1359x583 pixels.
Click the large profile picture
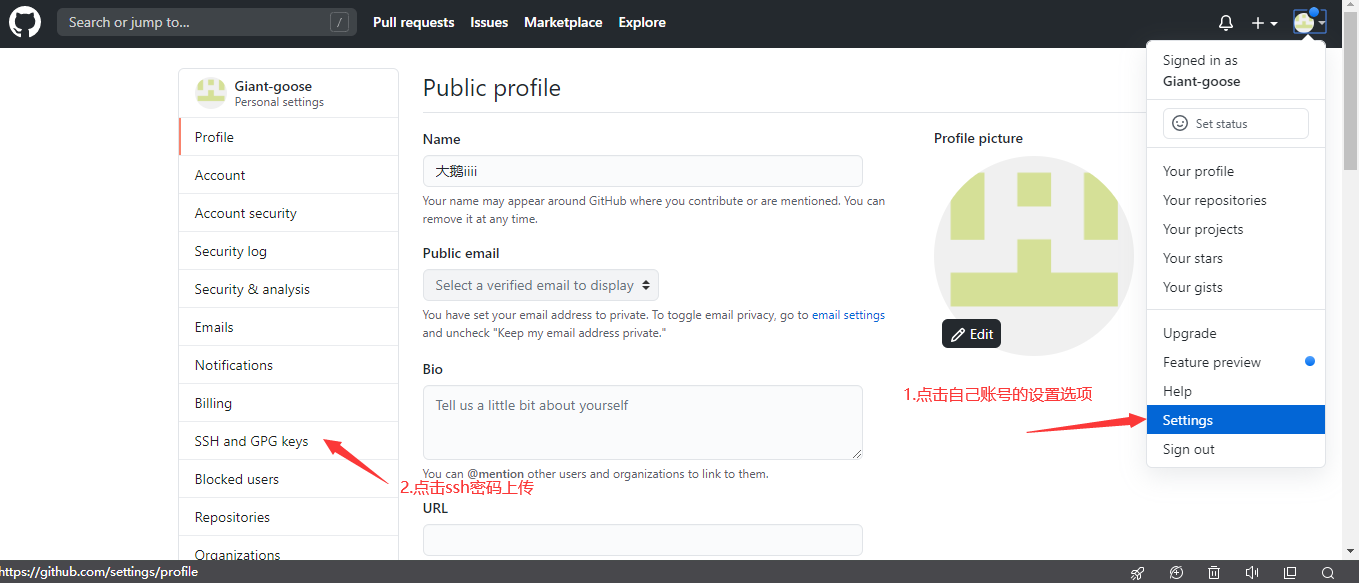pyautogui.click(x=1034, y=255)
